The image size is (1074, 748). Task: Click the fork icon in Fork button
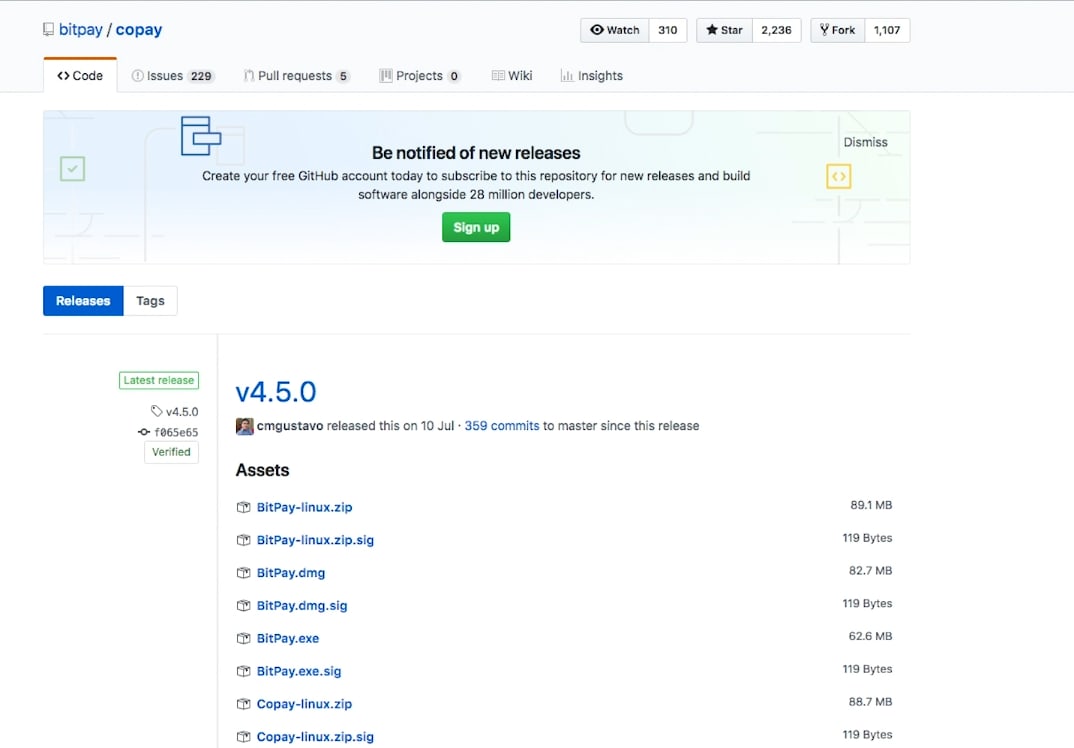click(824, 30)
